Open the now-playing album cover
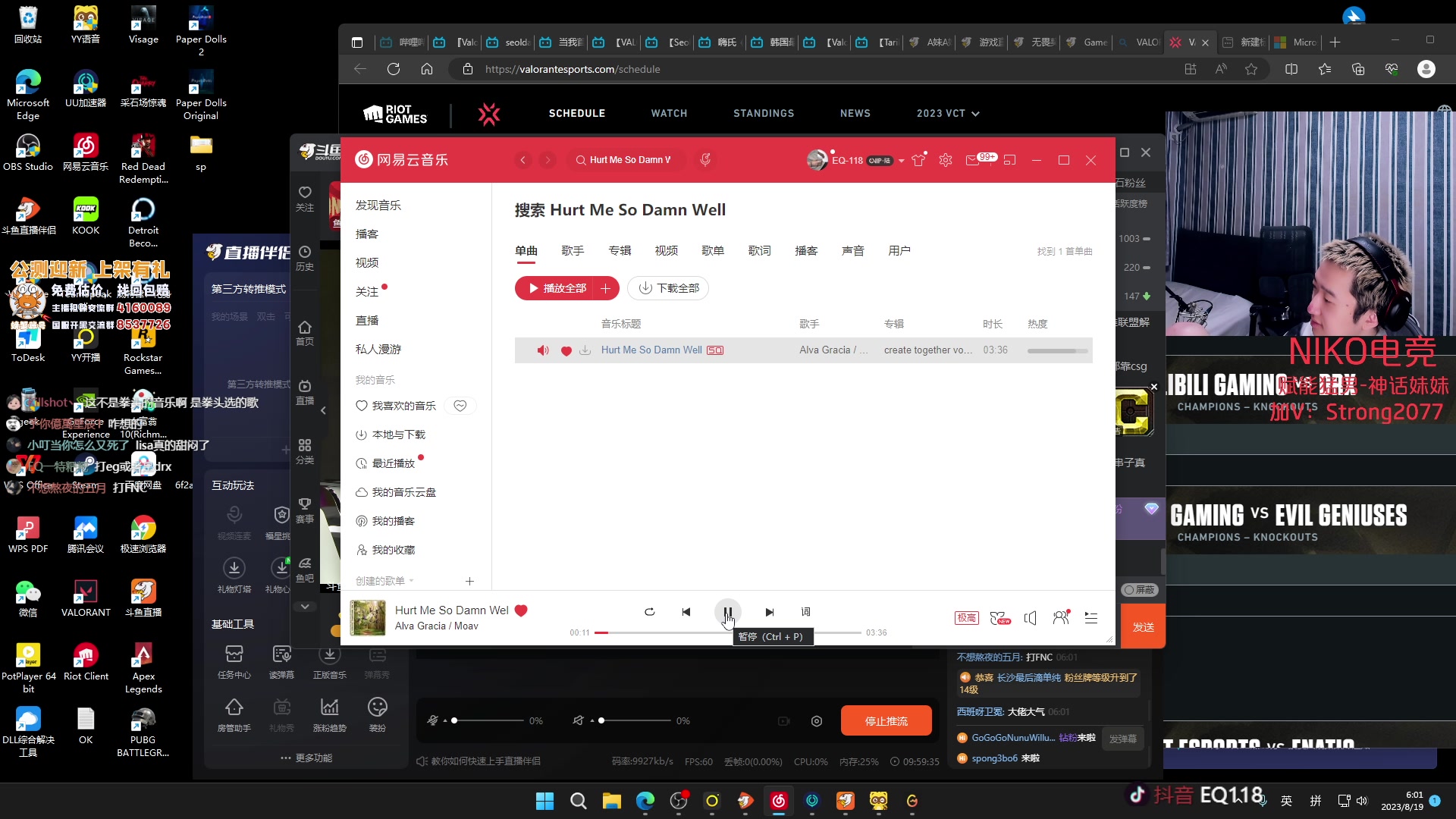1456x819 pixels. coord(368,618)
